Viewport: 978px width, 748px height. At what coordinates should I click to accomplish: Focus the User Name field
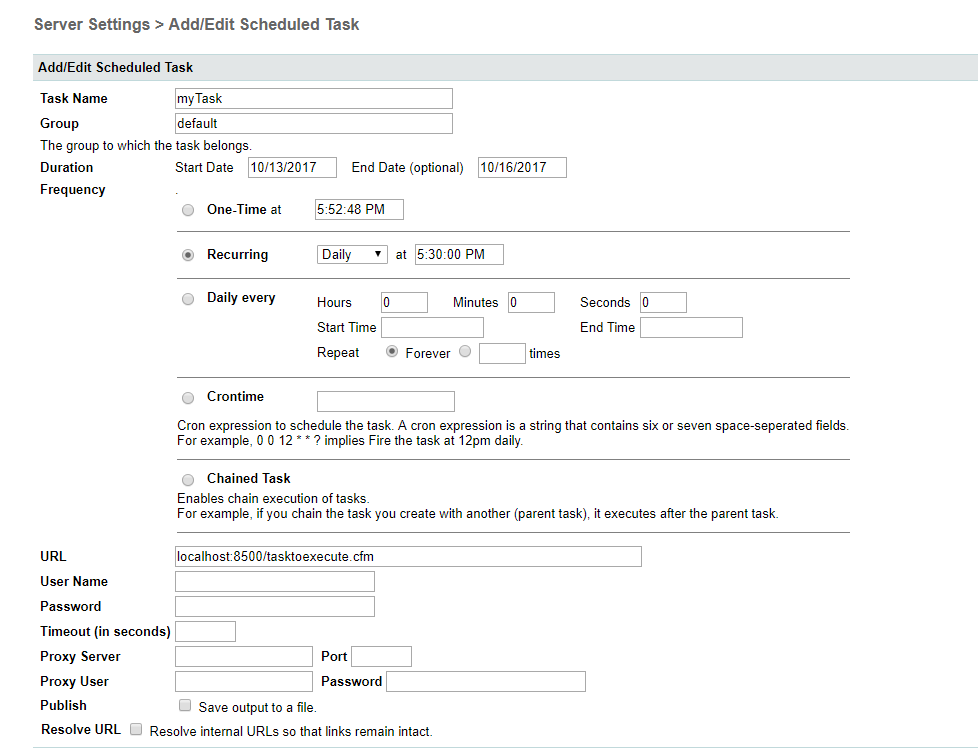(x=274, y=581)
